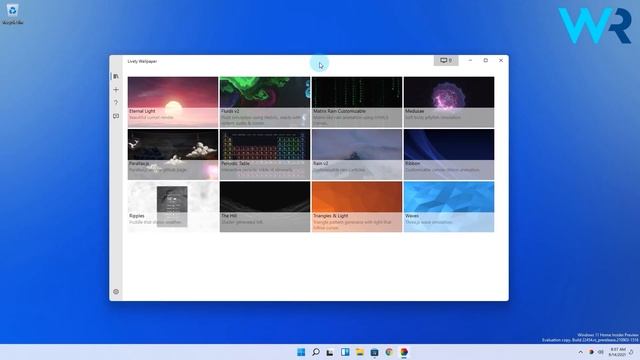Select the Ribbon wallpaper
Screen dimensions: 640x360
[x=449, y=154]
